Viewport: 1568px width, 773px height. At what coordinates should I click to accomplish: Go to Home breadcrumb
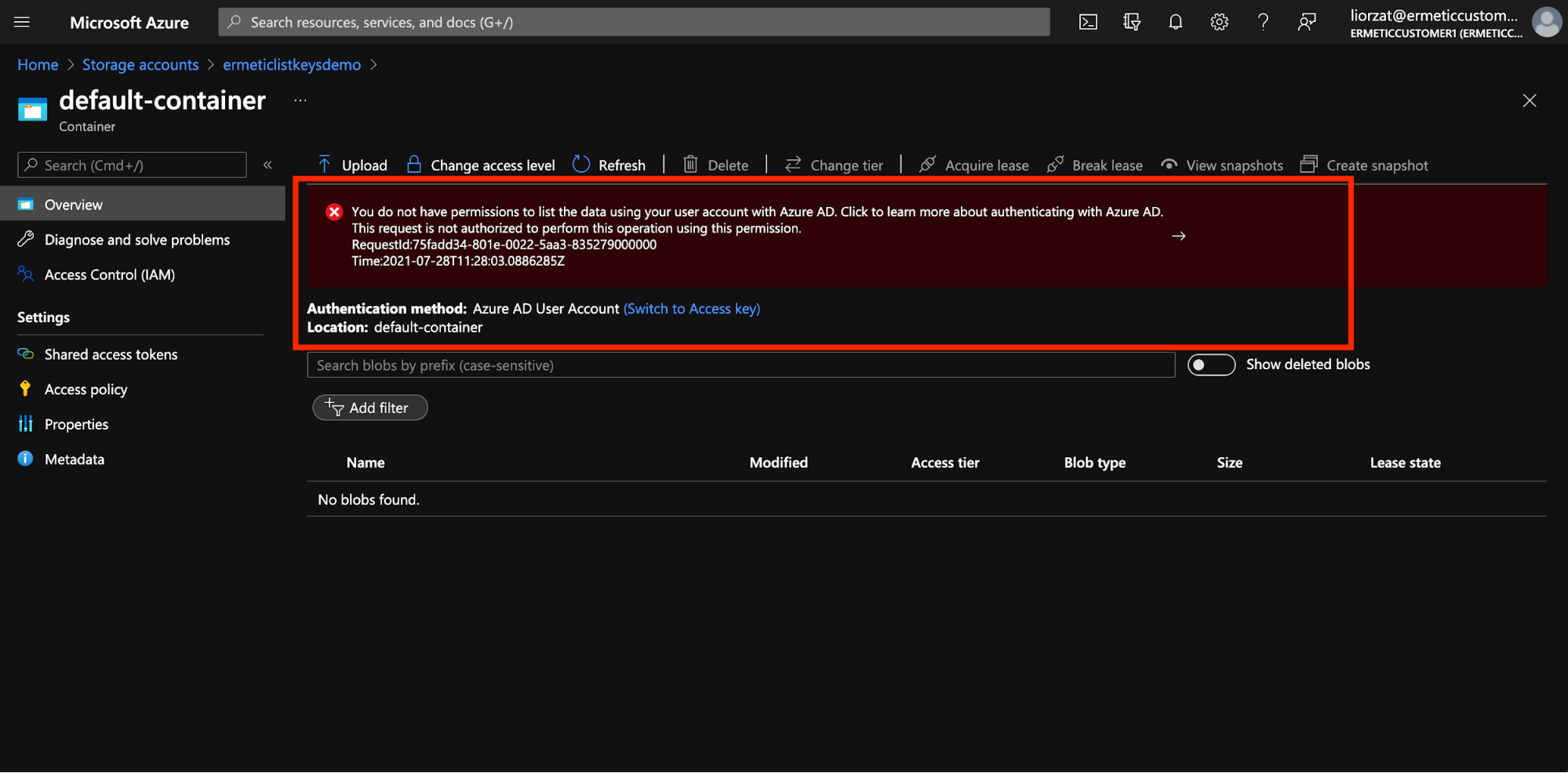(x=38, y=64)
